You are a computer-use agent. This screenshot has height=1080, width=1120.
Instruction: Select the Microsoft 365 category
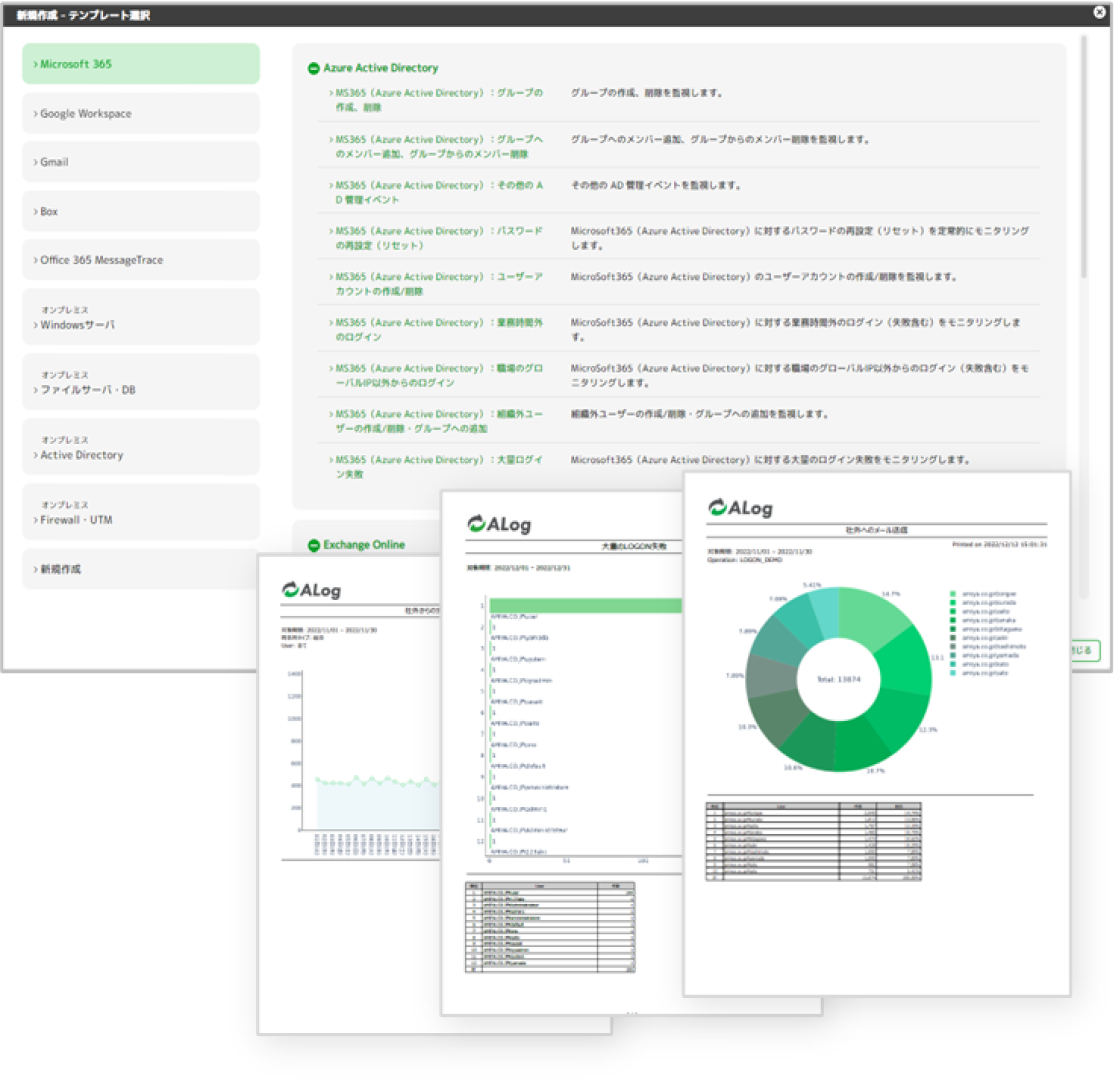point(141,64)
